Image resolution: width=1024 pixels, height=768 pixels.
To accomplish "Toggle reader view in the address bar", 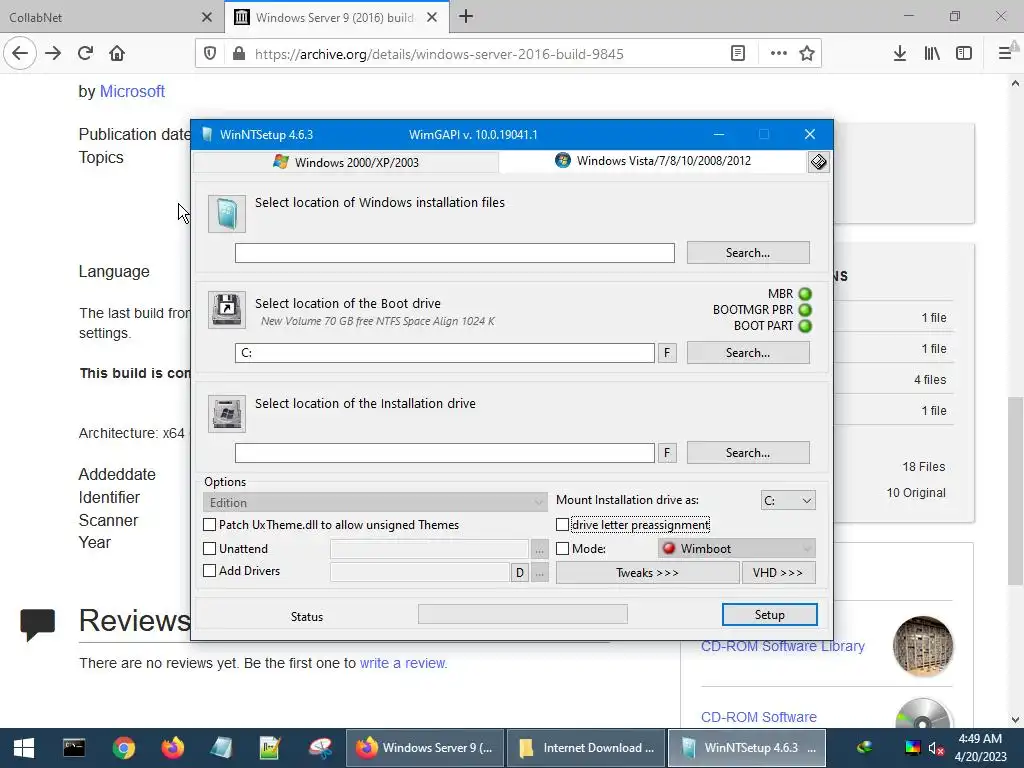I will point(738,54).
